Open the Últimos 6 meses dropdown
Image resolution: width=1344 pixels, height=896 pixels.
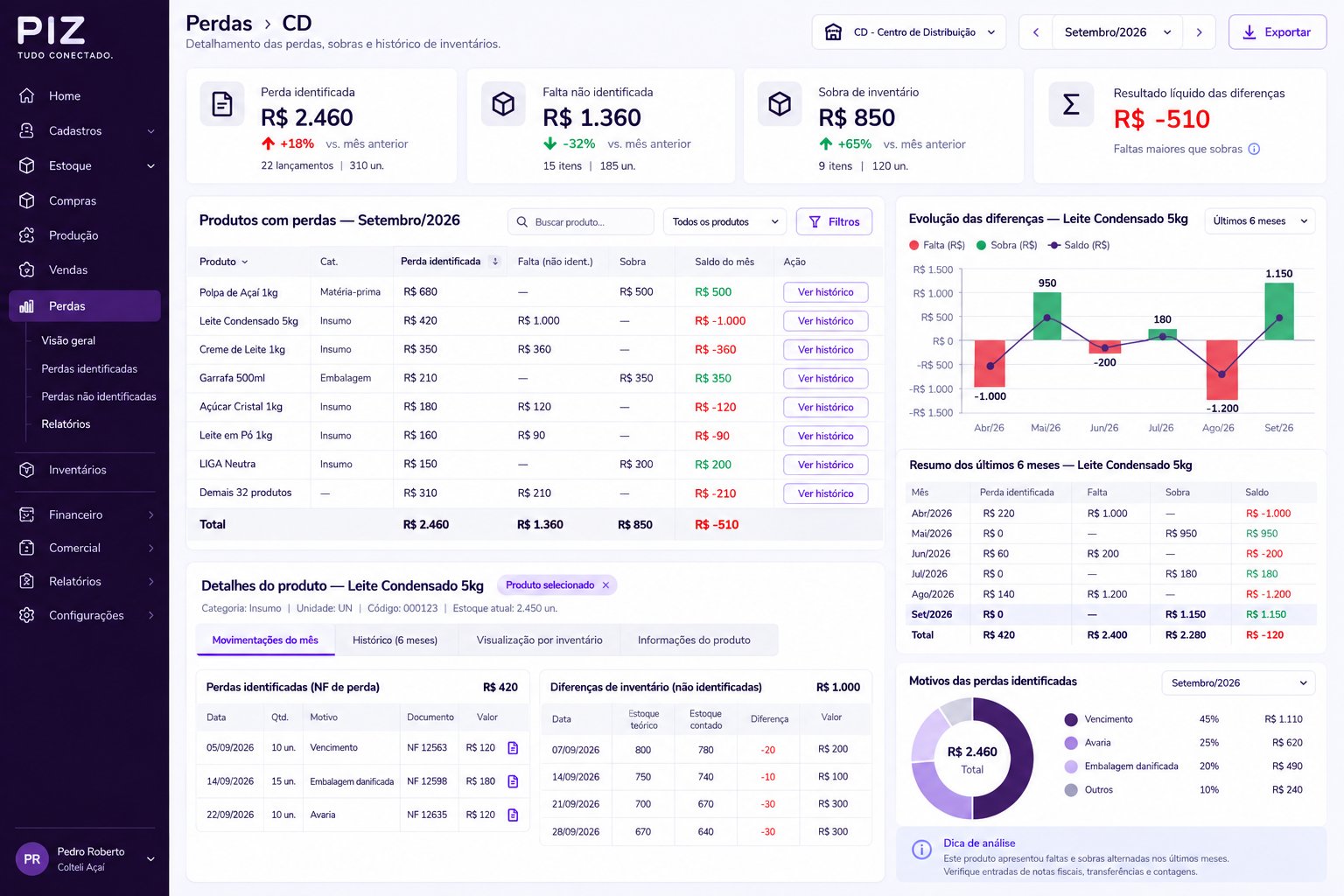[x=1260, y=221]
